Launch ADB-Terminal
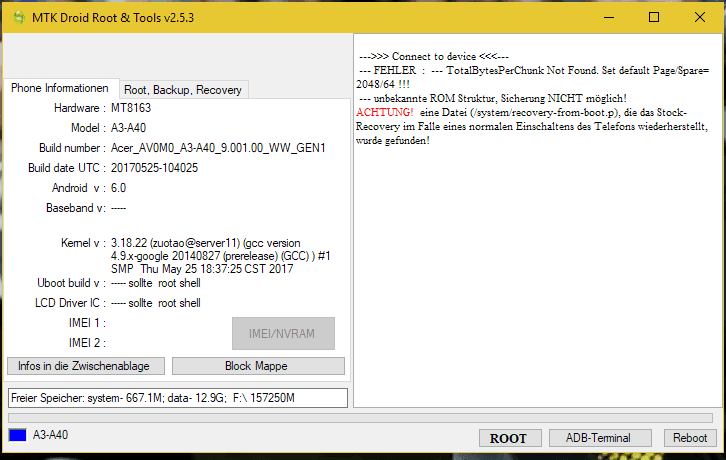Viewport: 726px width, 460px height. 600,438
